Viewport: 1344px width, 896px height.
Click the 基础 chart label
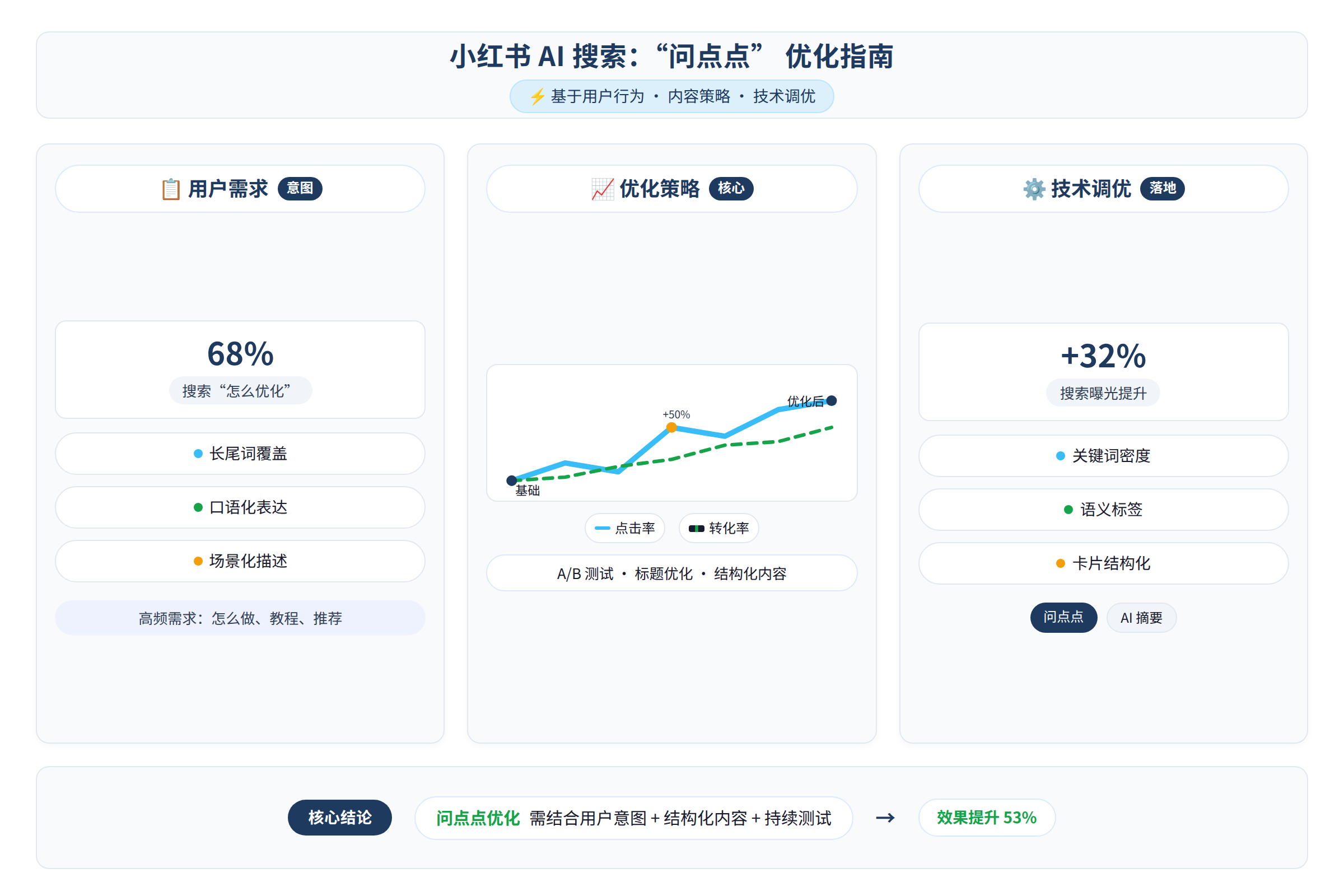click(528, 491)
